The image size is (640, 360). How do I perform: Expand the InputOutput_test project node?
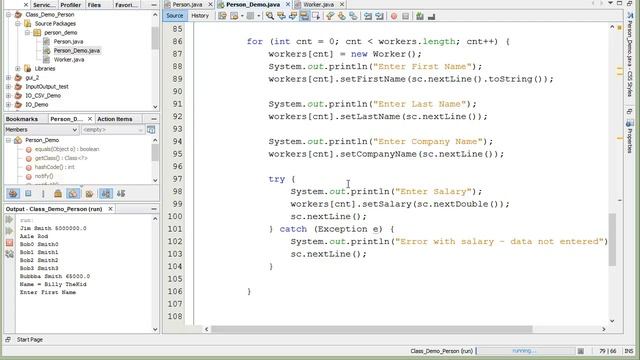9,86
